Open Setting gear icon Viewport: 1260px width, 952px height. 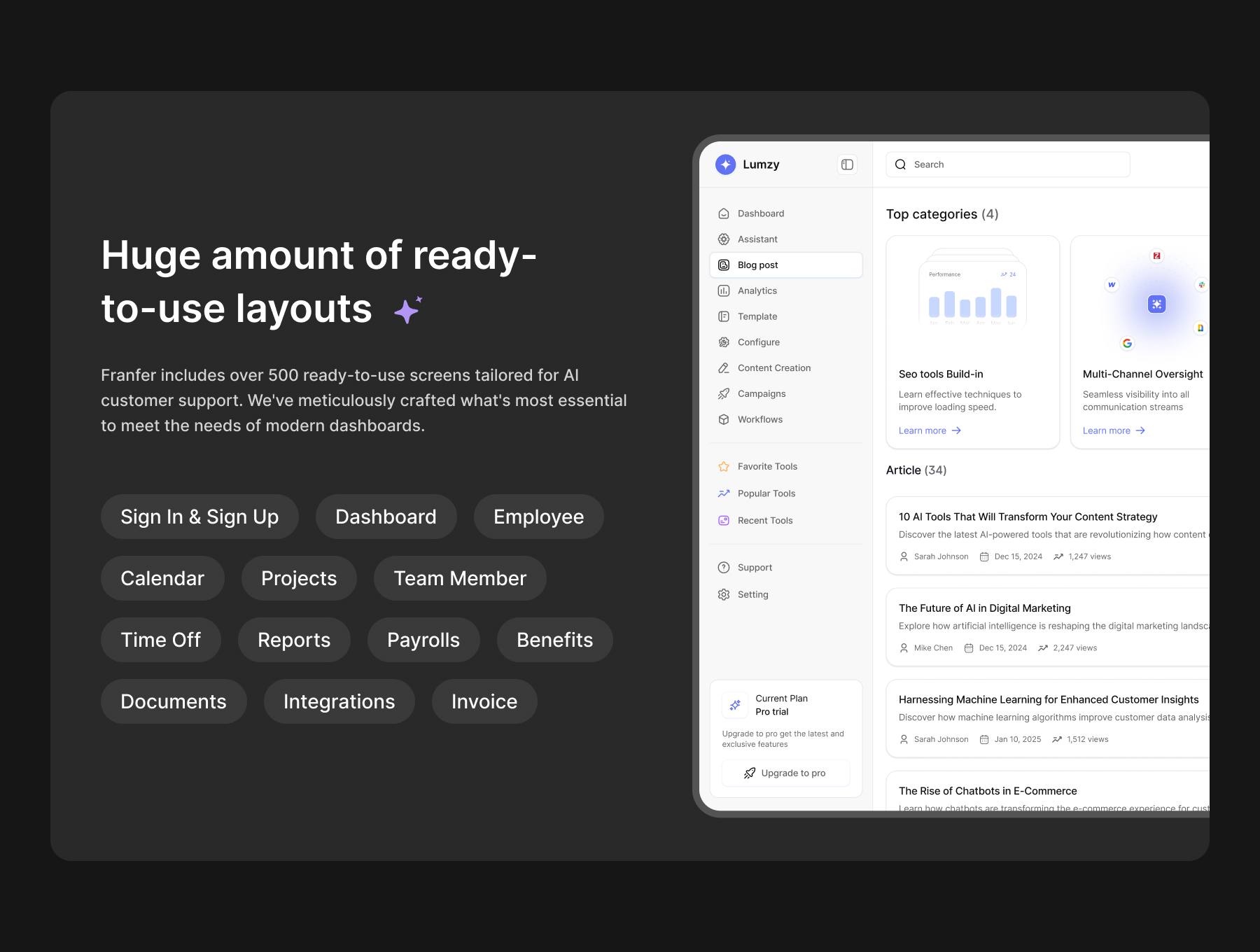[x=724, y=594]
